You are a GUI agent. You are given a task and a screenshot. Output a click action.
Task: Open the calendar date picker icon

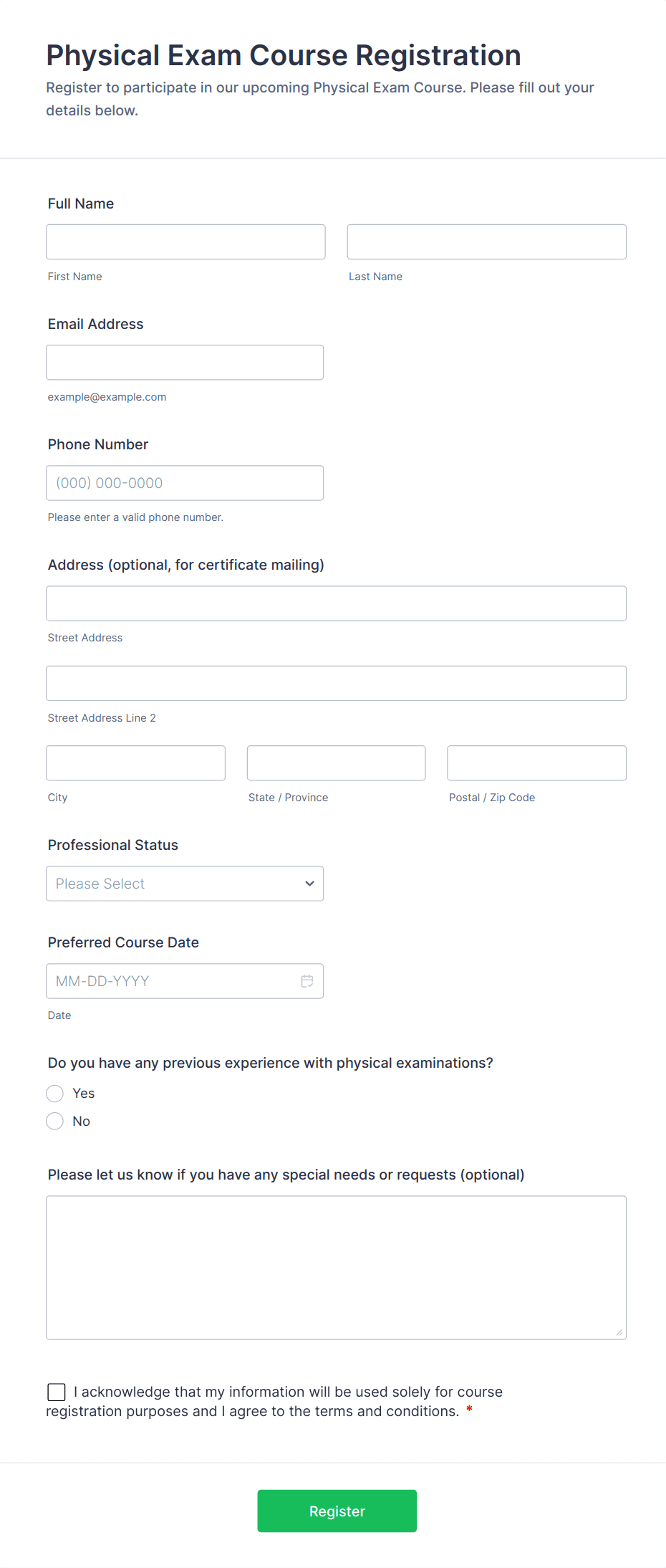click(x=307, y=981)
